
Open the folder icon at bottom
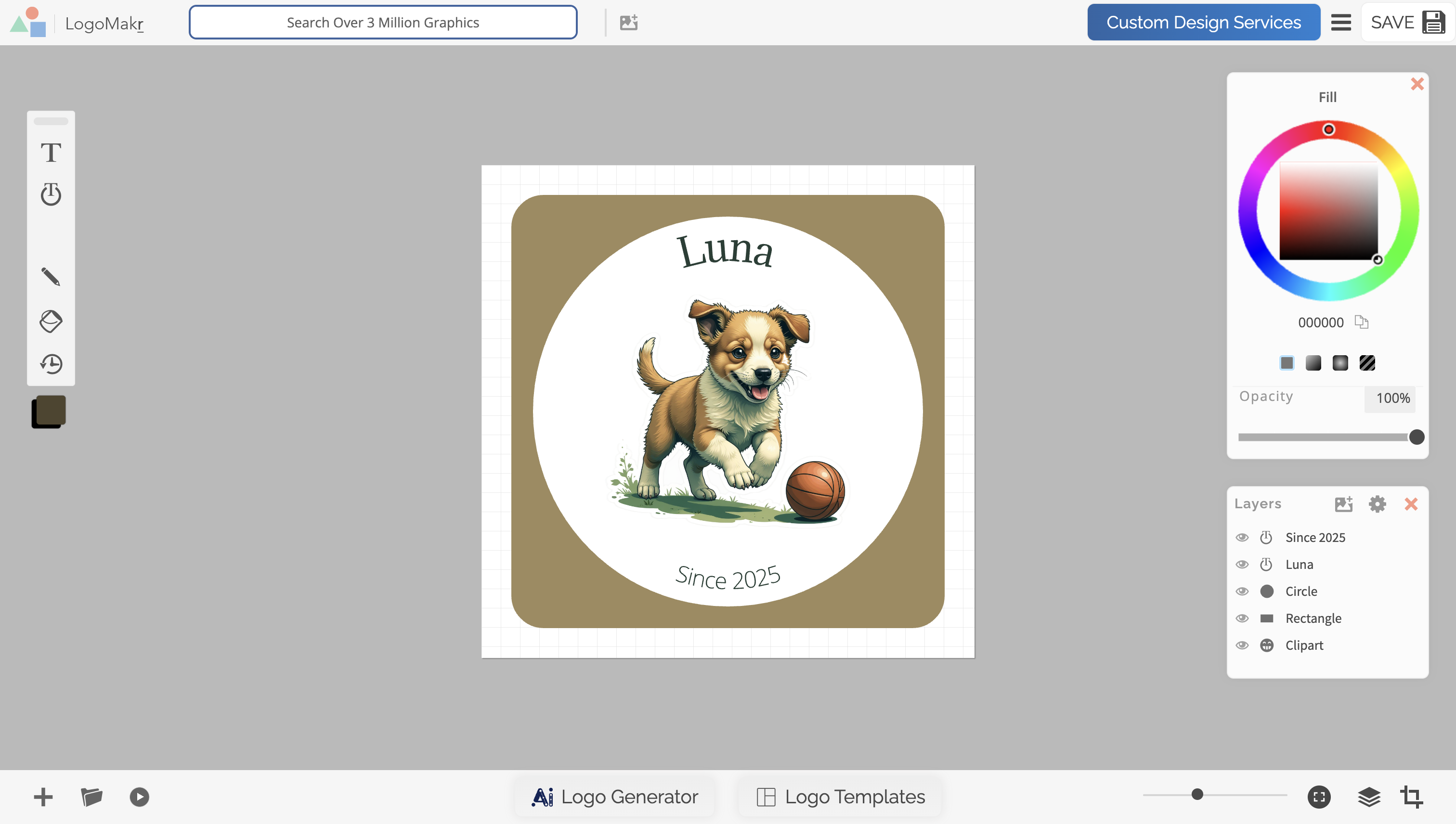pos(91,797)
